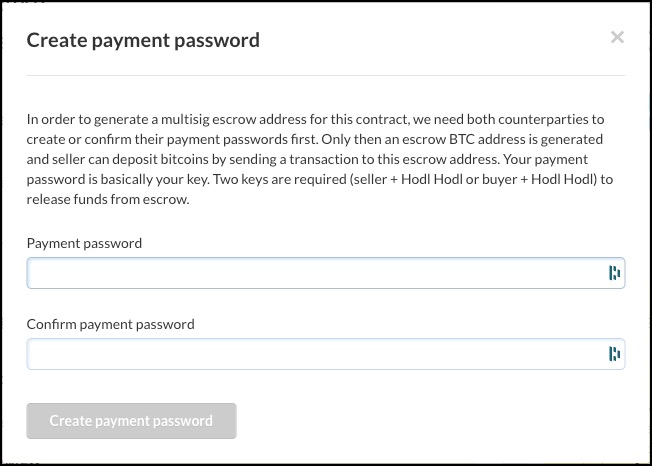This screenshot has width=652, height=466.
Task: Click the gray Create payment password button
Action: click(131, 421)
